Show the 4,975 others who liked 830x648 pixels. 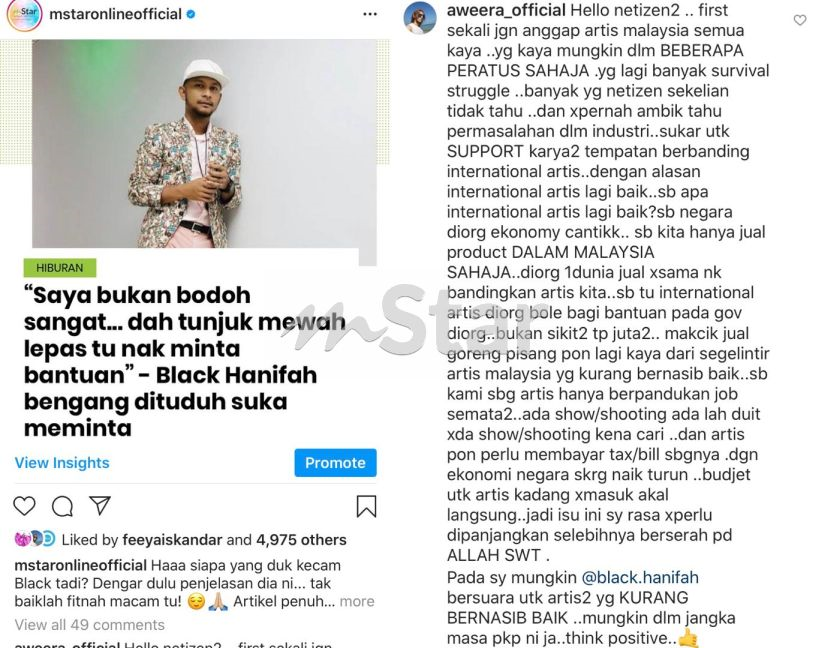tap(301, 540)
